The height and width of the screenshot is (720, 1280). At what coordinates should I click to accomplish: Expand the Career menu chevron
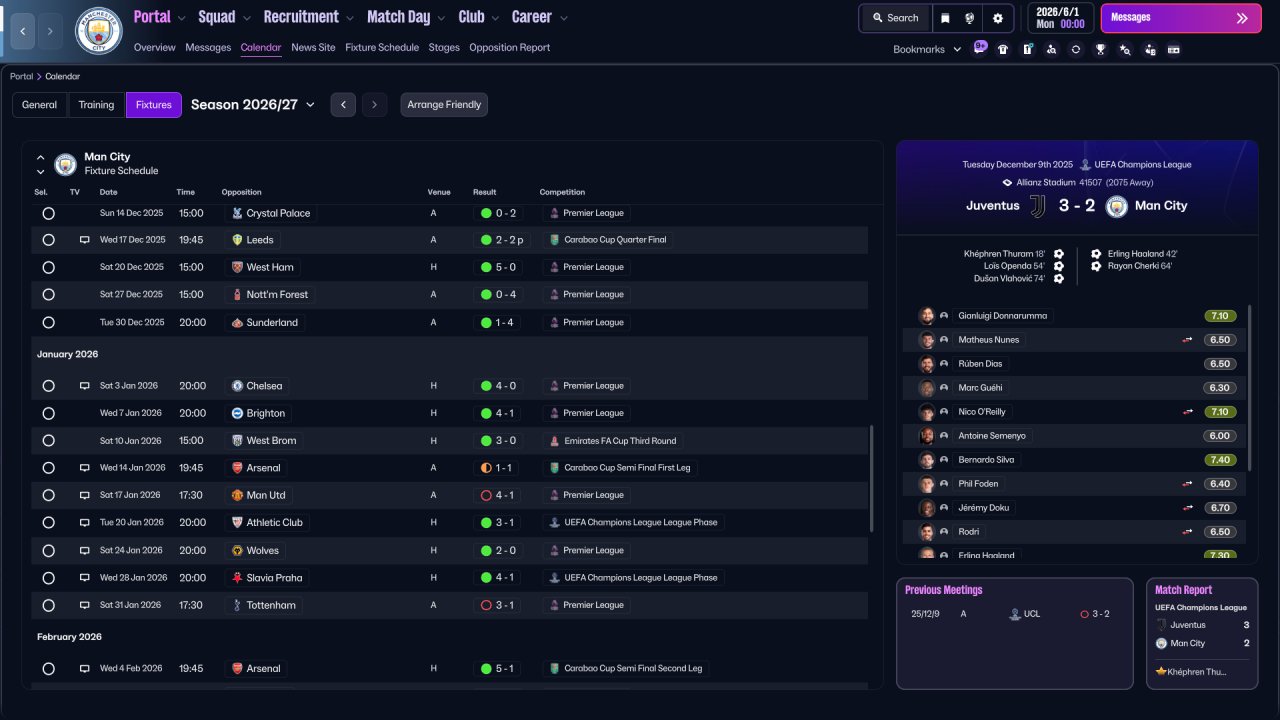click(x=563, y=18)
